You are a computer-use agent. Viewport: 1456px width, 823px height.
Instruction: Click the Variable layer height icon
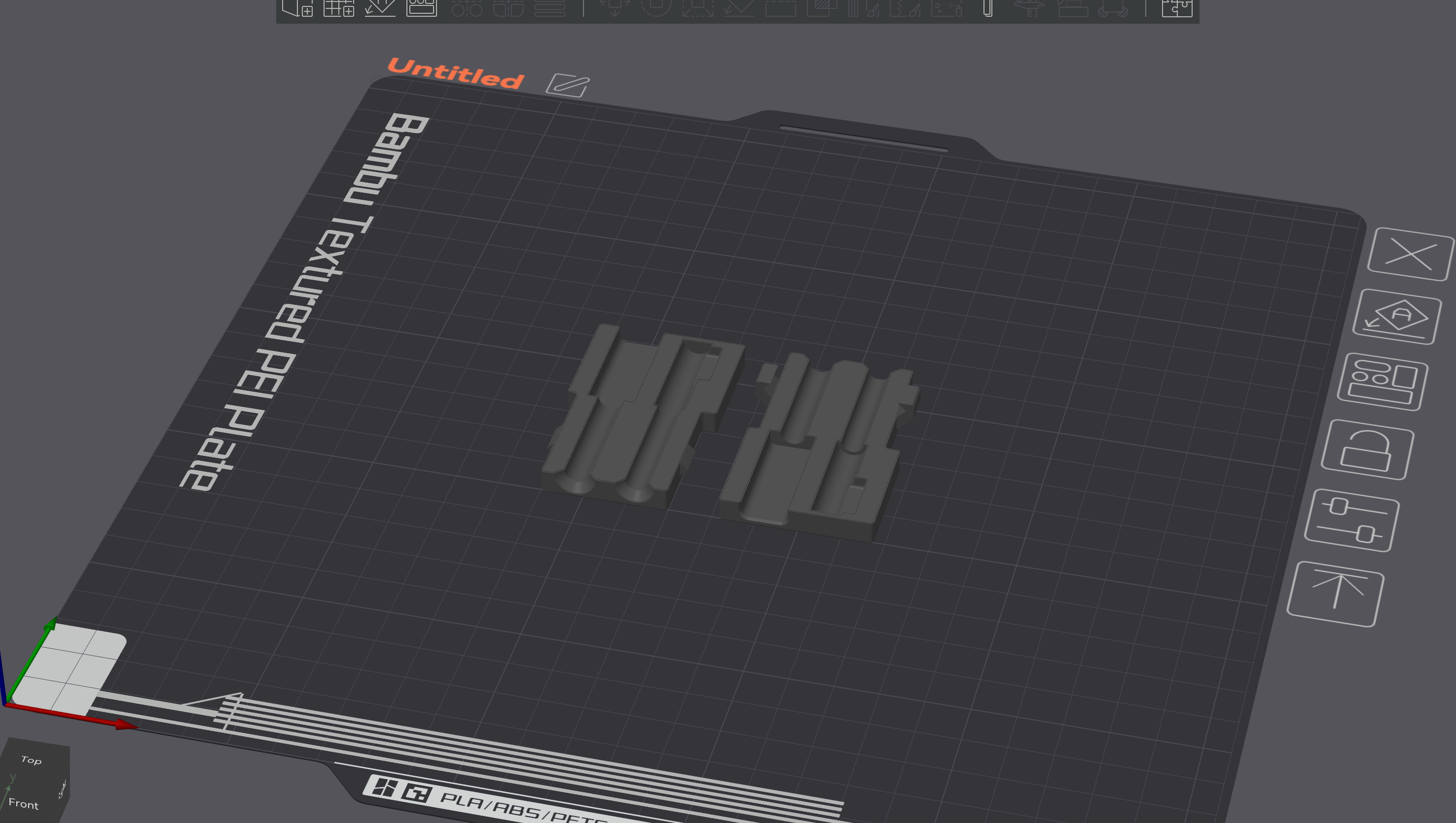549,7
